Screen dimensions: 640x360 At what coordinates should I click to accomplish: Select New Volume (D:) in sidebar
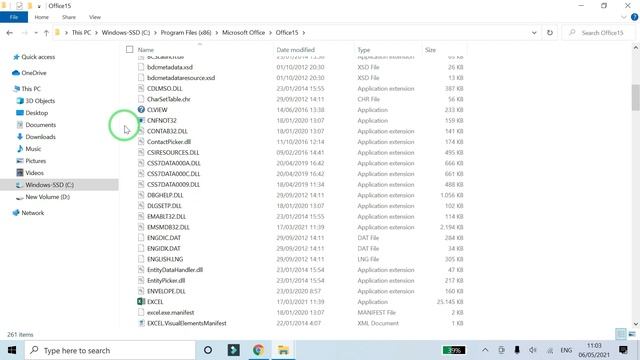(x=47, y=197)
